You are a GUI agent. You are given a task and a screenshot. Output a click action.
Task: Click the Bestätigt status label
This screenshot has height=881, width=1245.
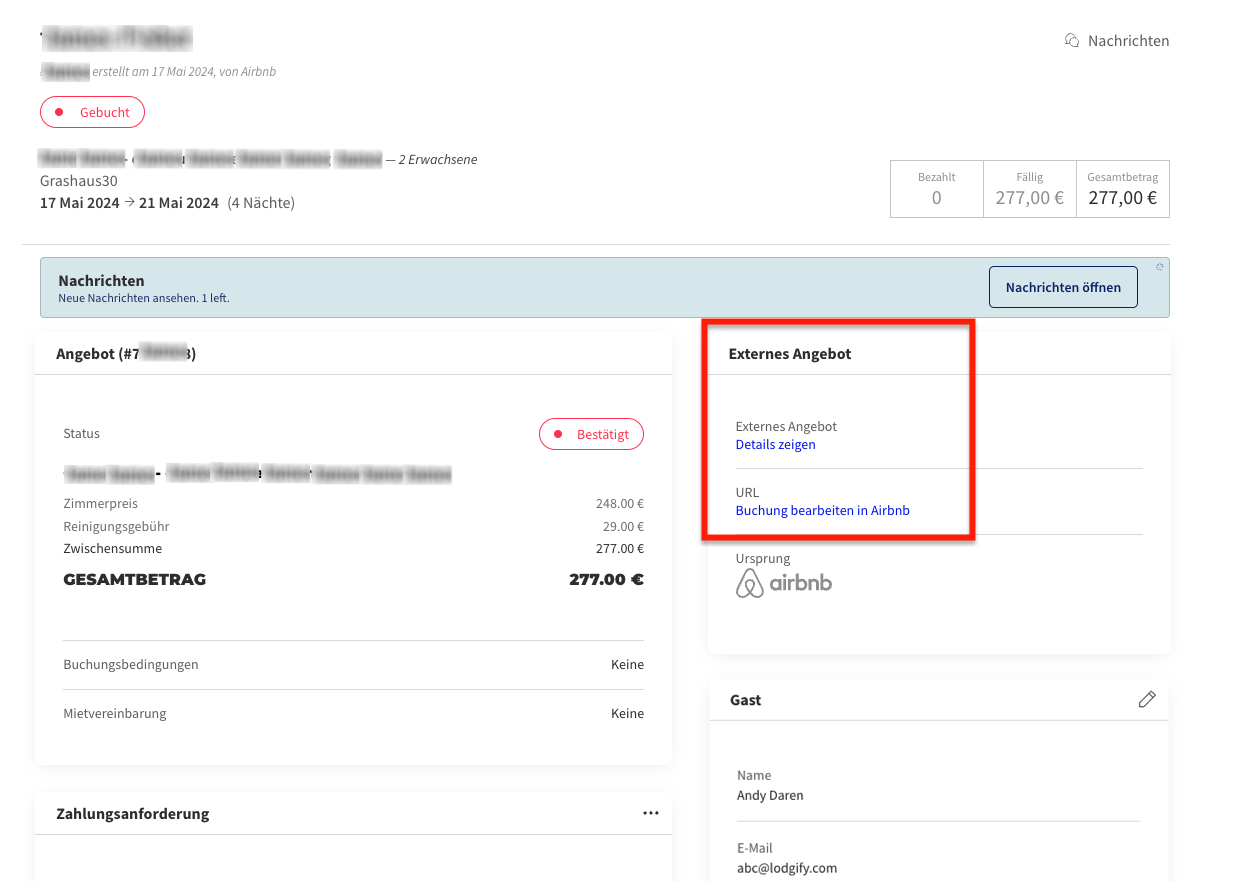point(603,435)
